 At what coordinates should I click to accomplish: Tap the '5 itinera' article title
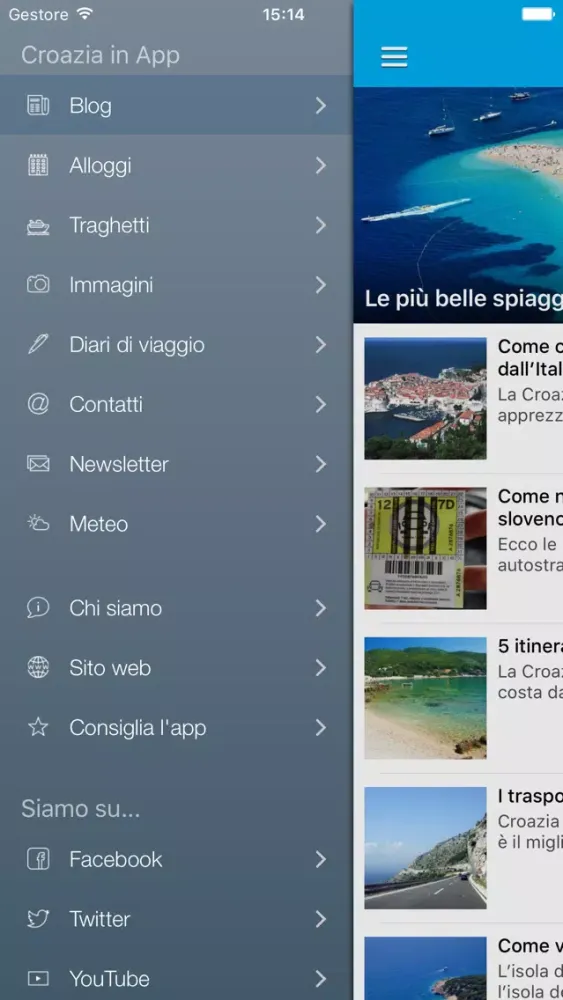pyautogui.click(x=530, y=646)
